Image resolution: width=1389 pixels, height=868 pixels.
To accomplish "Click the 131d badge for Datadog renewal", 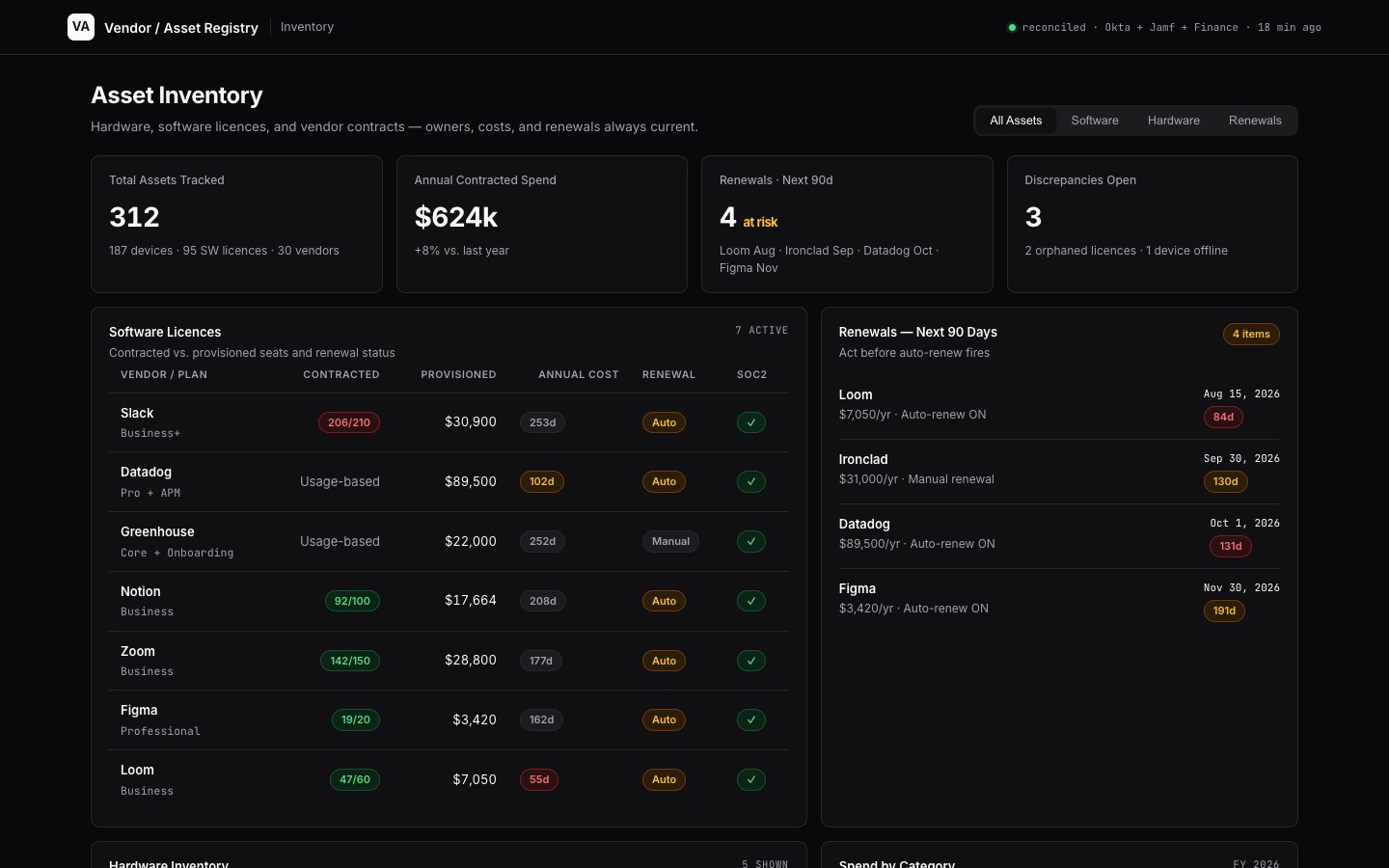I will [x=1231, y=546].
